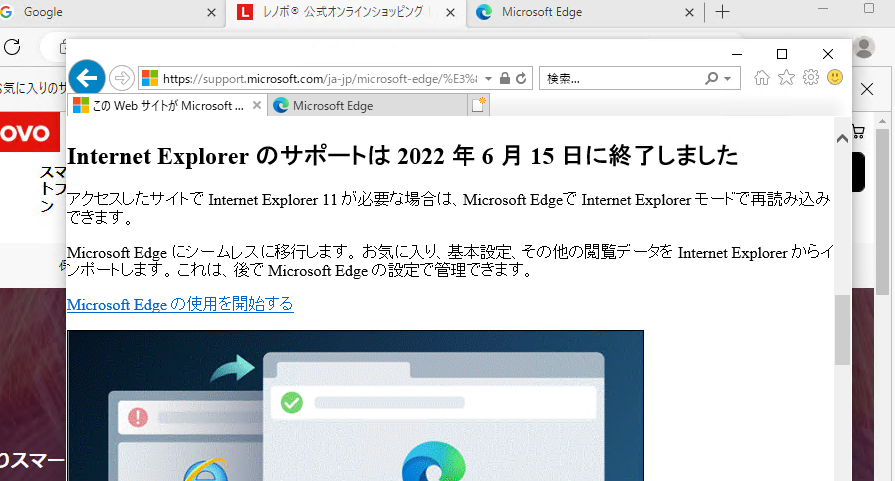Click the Microsoft Edge の使用を開始する link
Image resolution: width=895 pixels, height=481 pixels.
[180, 304]
